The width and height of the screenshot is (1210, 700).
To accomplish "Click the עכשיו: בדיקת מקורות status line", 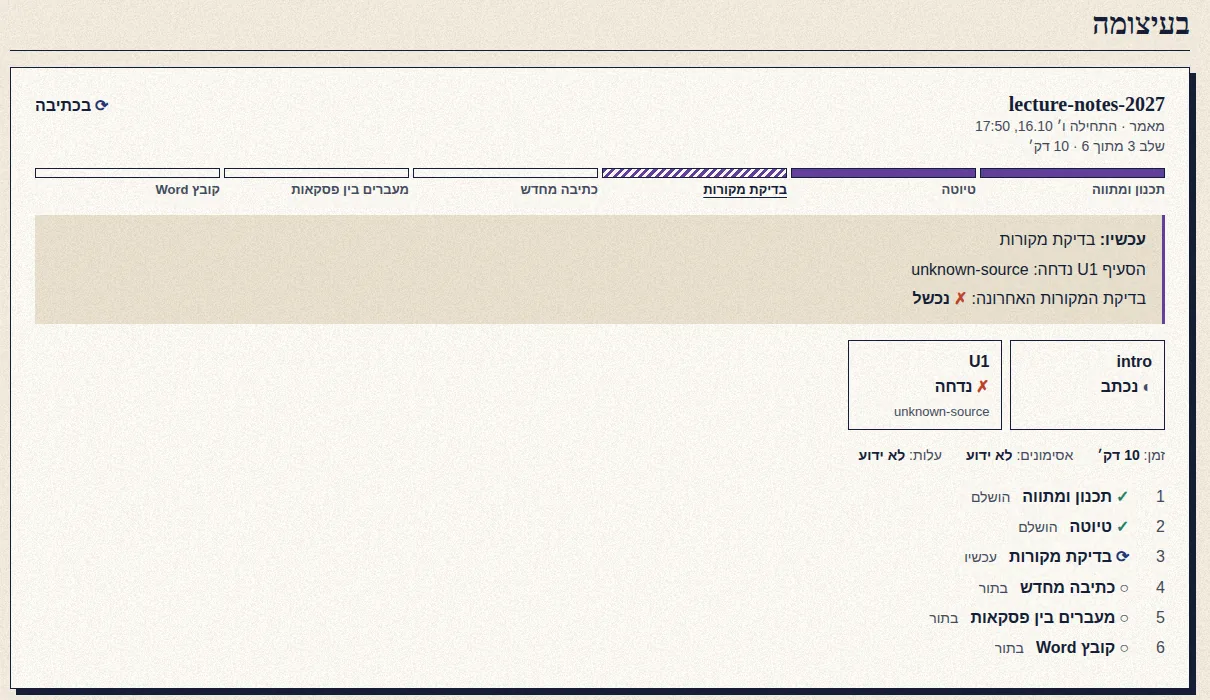I will [1073, 239].
